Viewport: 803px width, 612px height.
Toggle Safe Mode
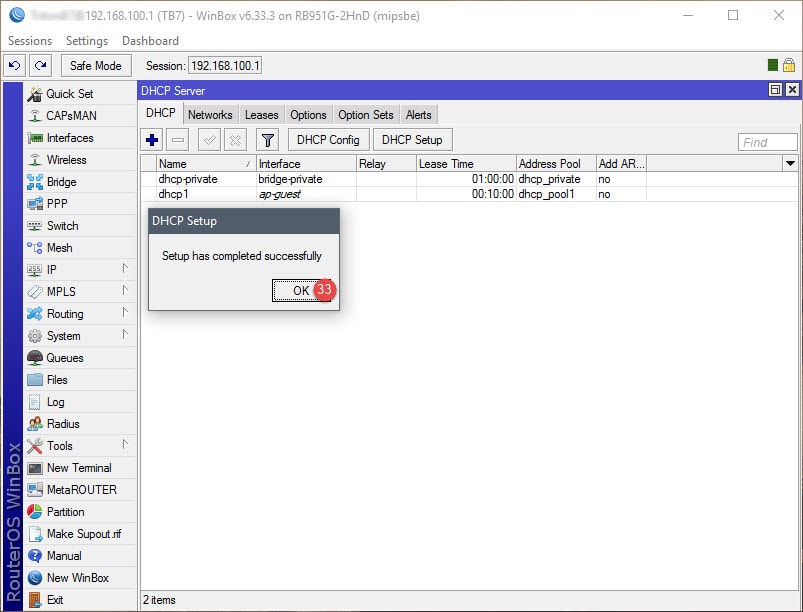[x=96, y=66]
